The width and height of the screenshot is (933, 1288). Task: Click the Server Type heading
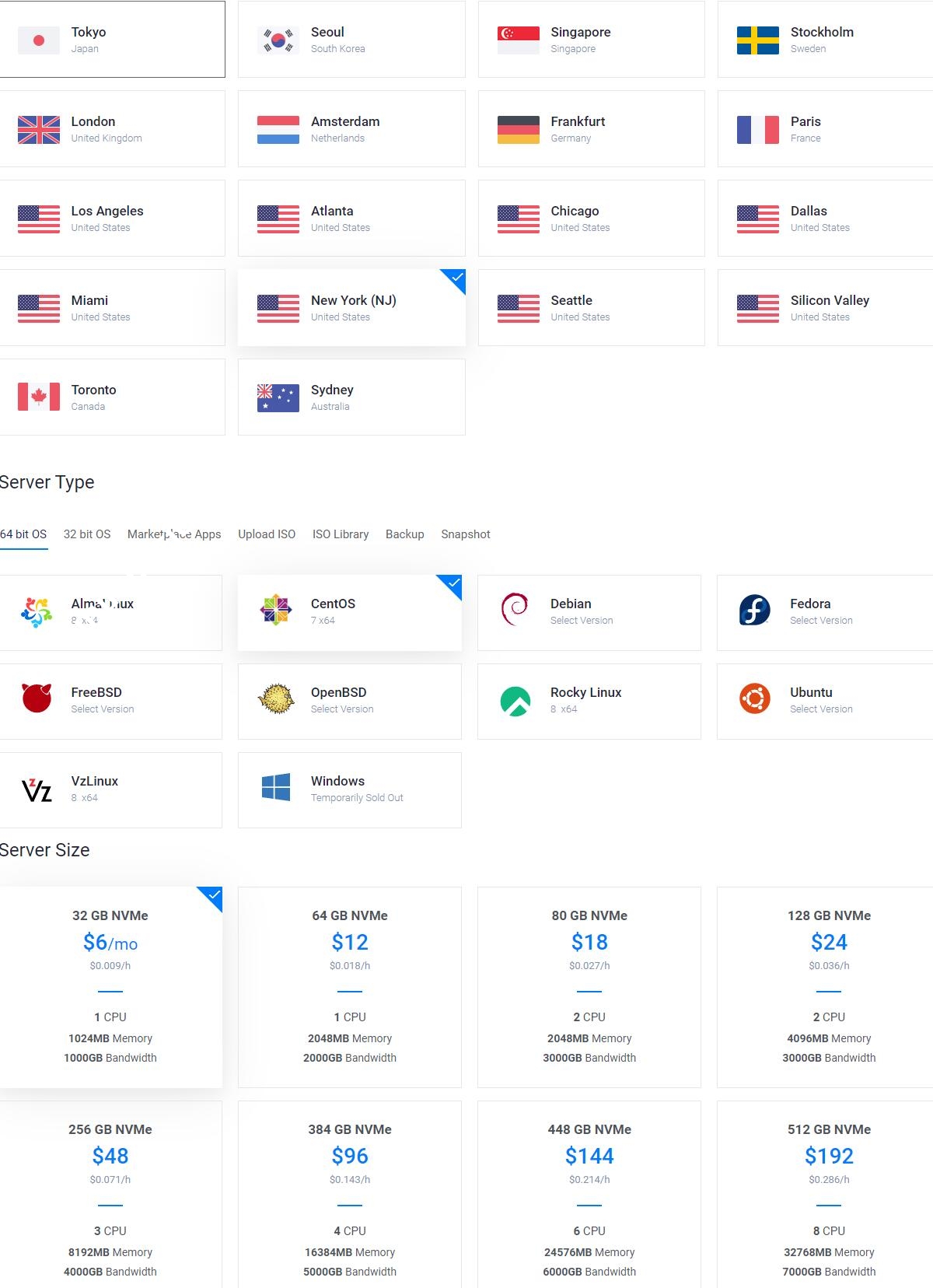(x=47, y=482)
